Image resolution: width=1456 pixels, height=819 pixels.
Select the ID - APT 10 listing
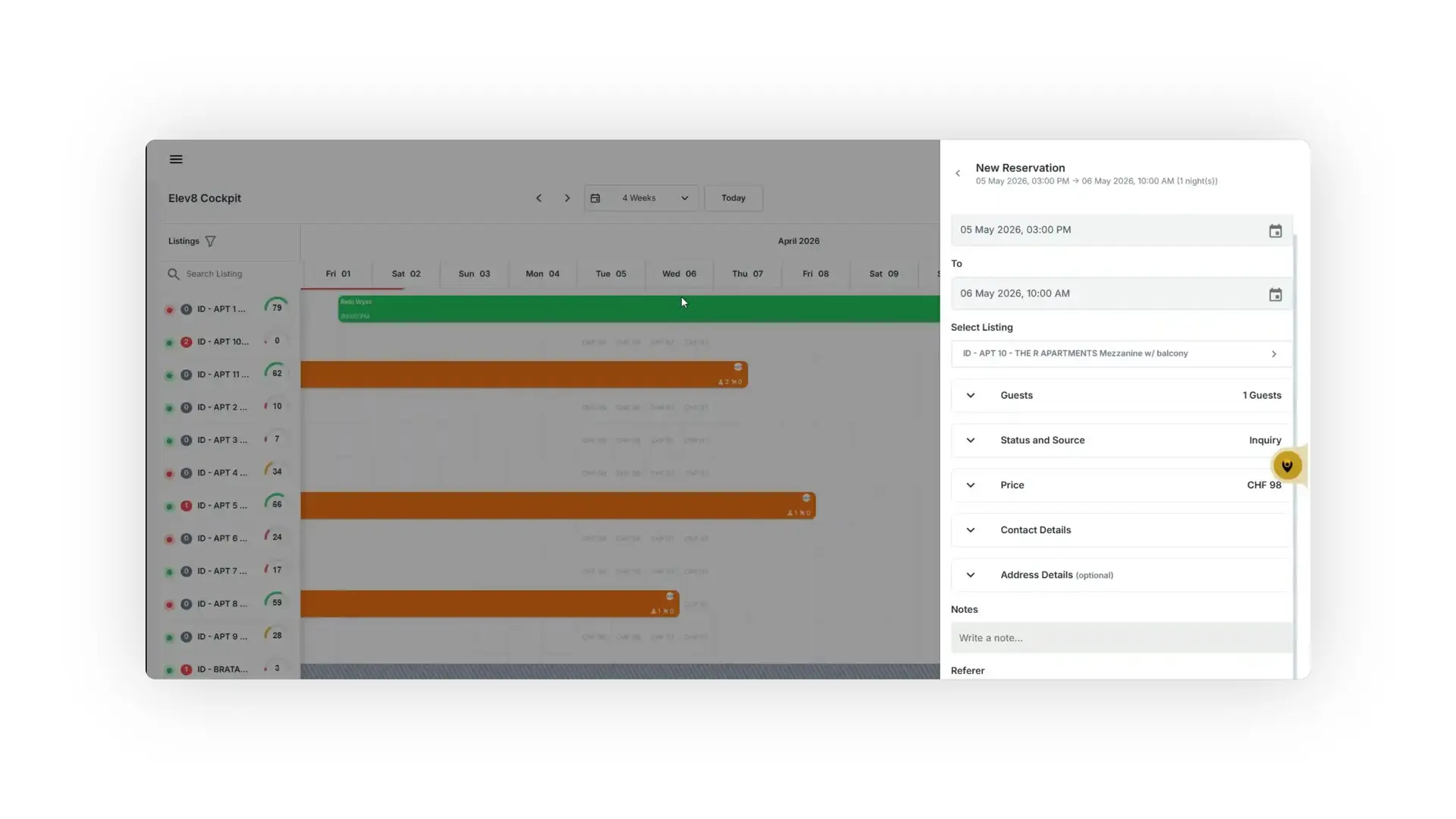[223, 342]
